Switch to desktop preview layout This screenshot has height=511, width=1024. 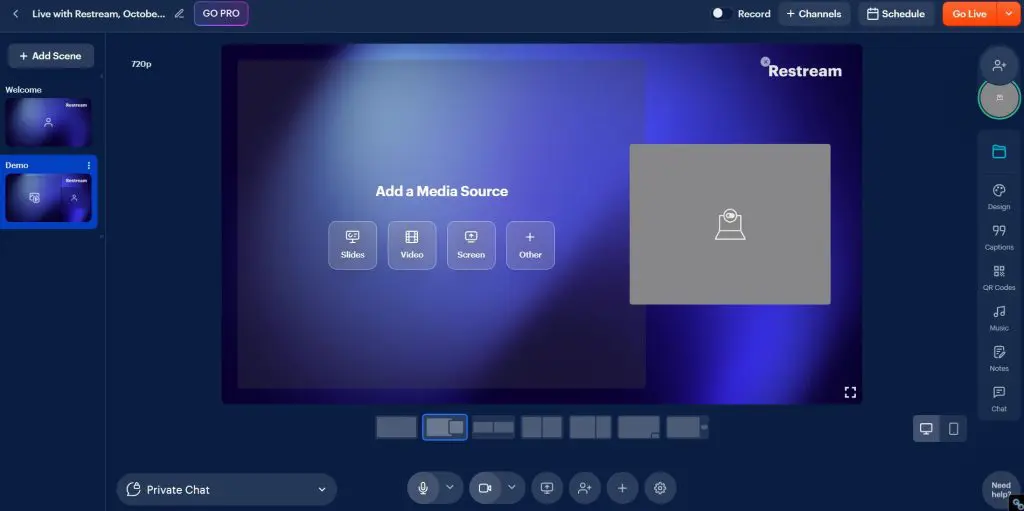pyautogui.click(x=926, y=429)
